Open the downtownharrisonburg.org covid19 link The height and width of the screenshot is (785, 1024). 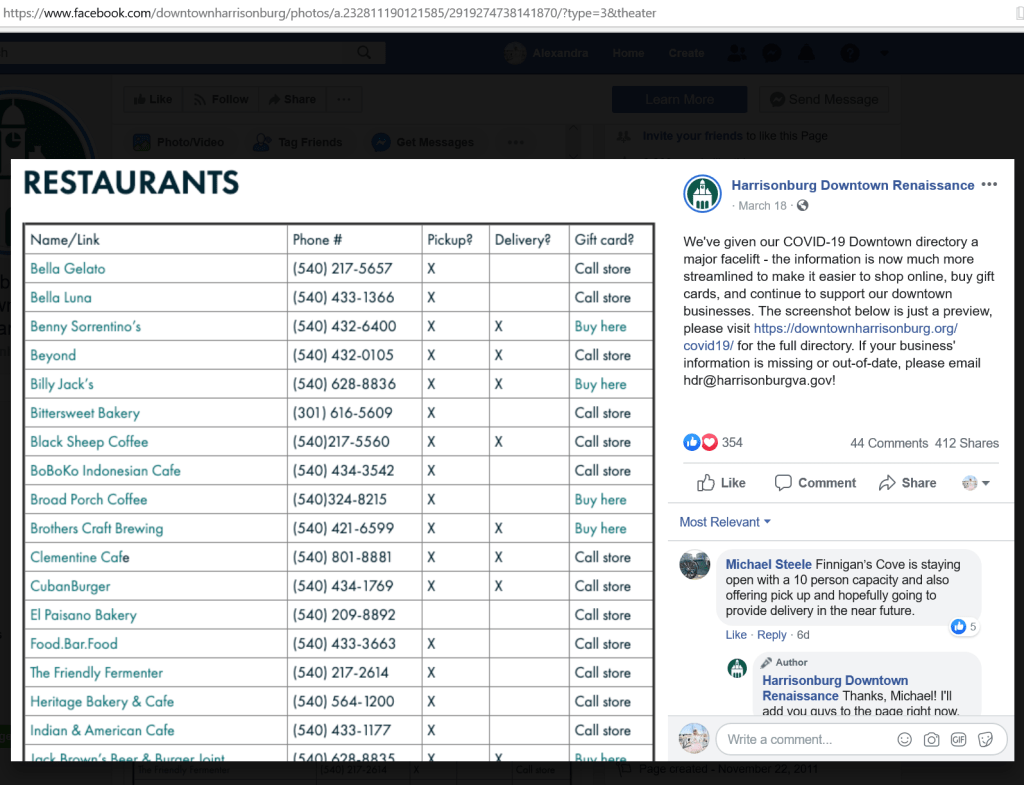[x=820, y=337]
